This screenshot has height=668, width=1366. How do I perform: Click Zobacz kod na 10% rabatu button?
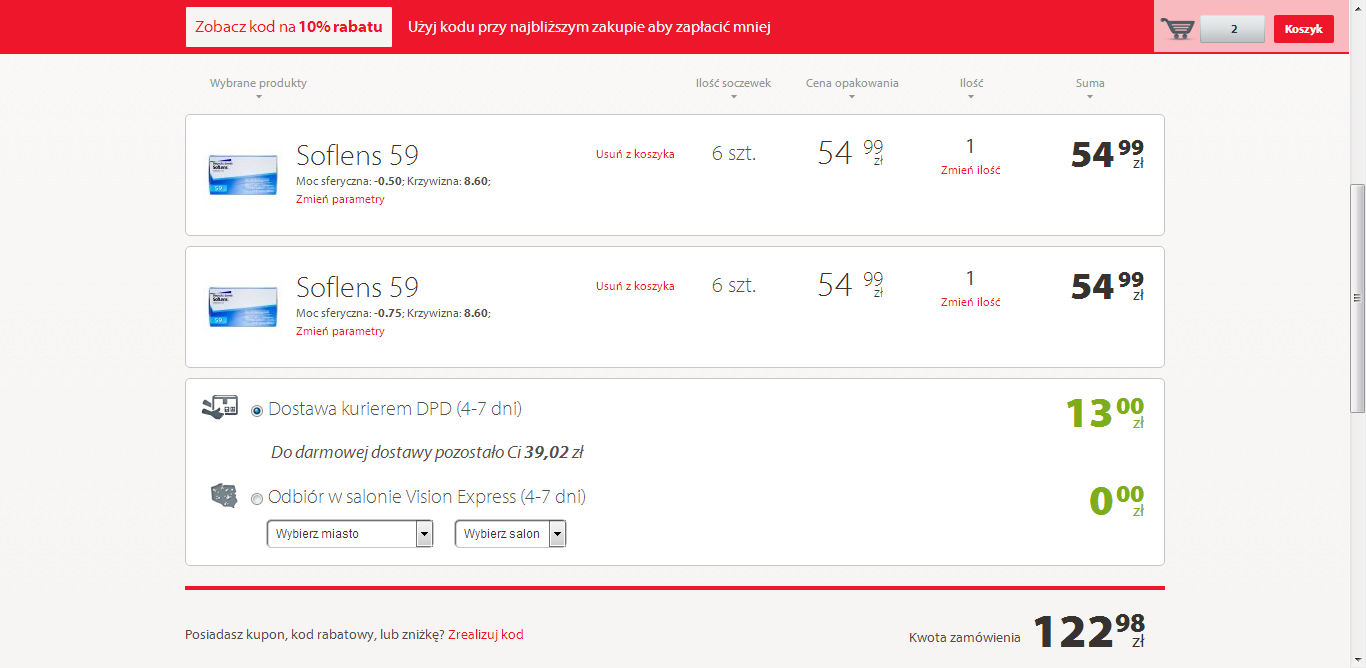coord(289,27)
